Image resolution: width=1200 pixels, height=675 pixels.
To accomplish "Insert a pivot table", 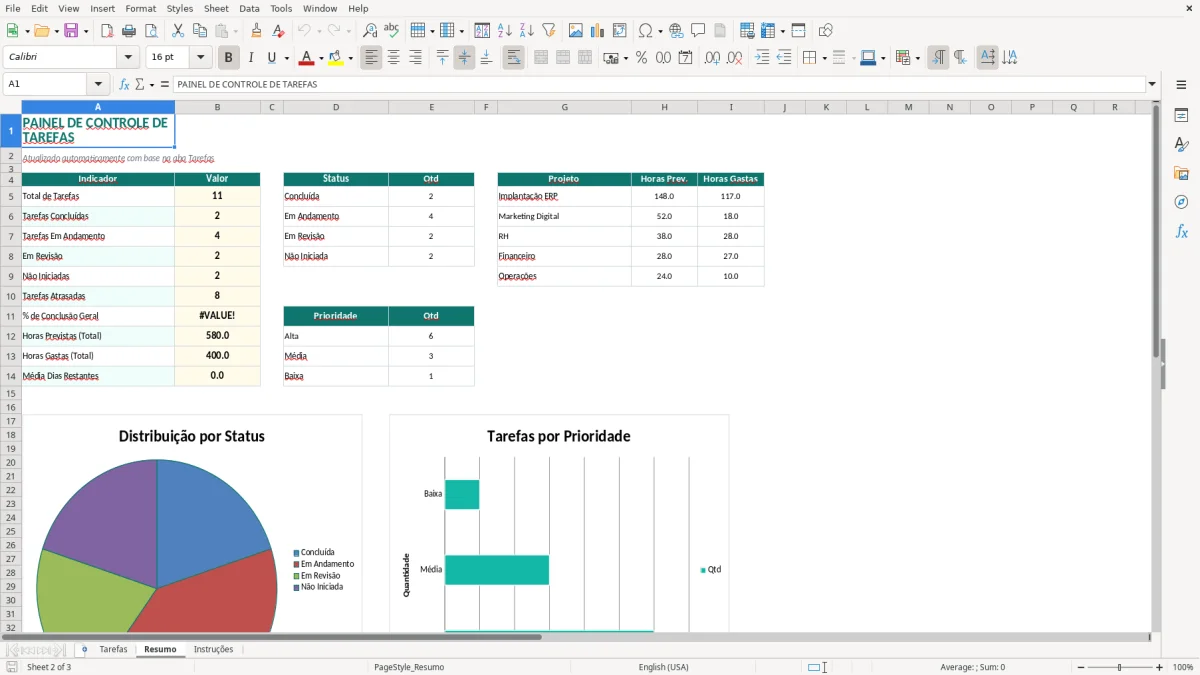I will click(620, 31).
